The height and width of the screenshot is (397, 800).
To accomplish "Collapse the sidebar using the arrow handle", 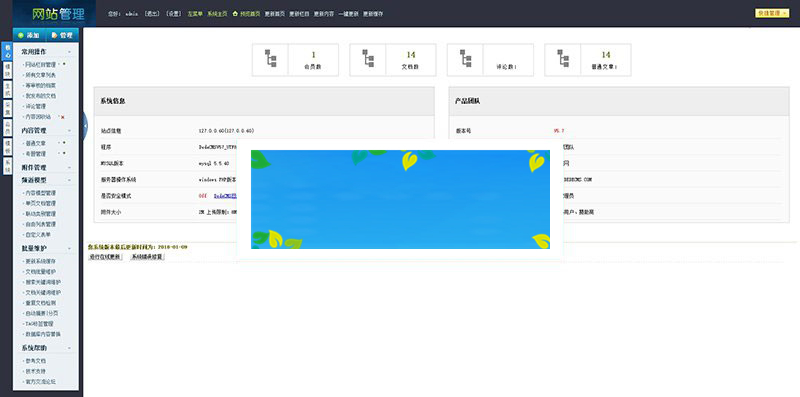I will 85,126.
